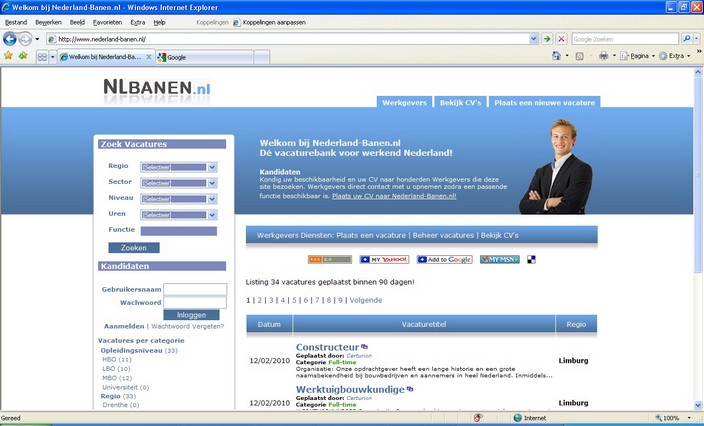
Task: Open the Werktuigbouwkundige vacancy title
Action: (350, 390)
